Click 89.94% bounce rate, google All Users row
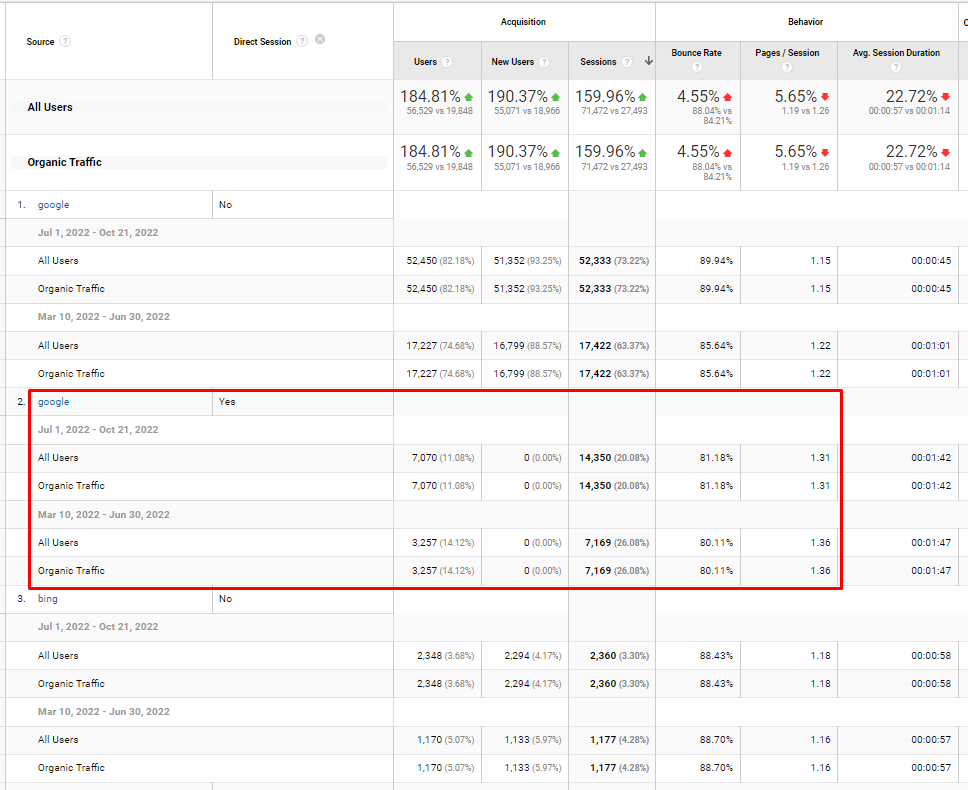968x790 pixels. coord(716,260)
